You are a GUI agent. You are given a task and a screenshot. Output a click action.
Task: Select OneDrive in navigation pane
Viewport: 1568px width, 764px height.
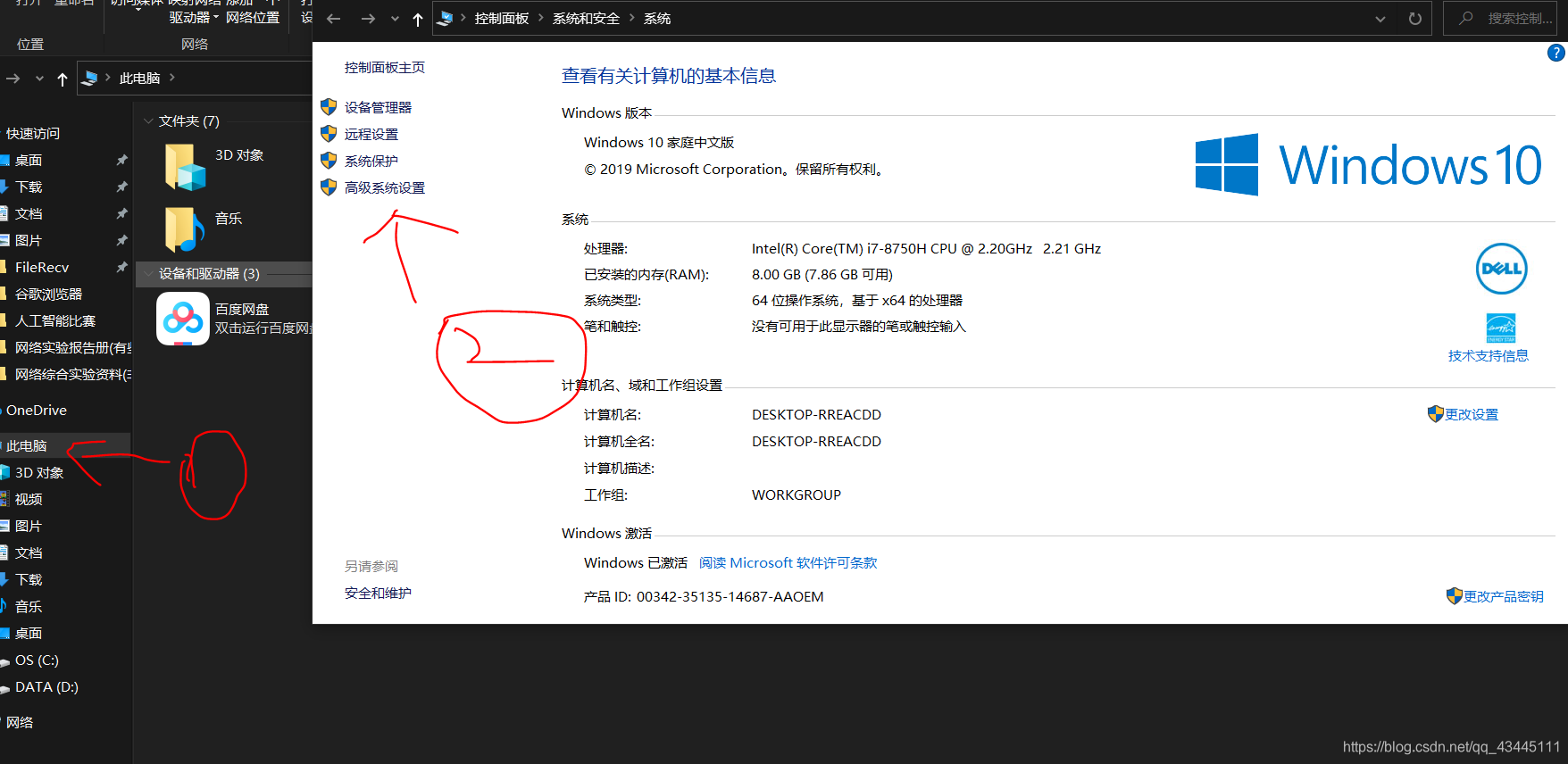pos(37,410)
